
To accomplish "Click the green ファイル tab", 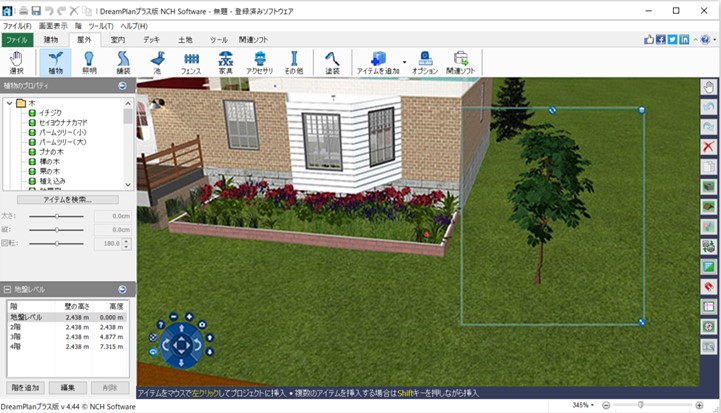I will click(17, 40).
